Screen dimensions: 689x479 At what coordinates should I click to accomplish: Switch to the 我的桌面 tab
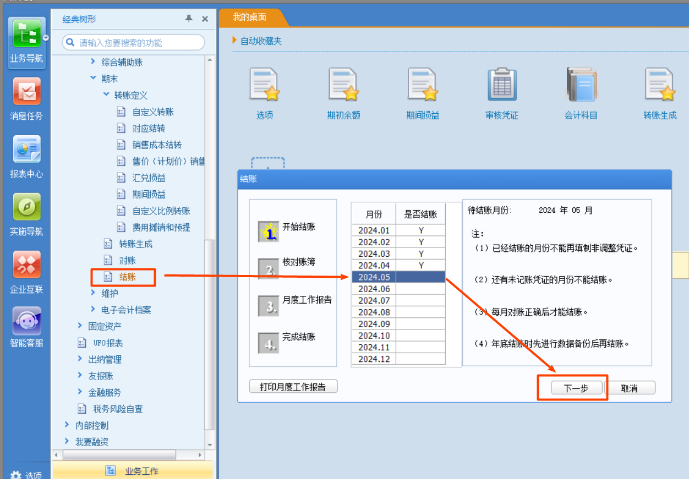pyautogui.click(x=251, y=17)
